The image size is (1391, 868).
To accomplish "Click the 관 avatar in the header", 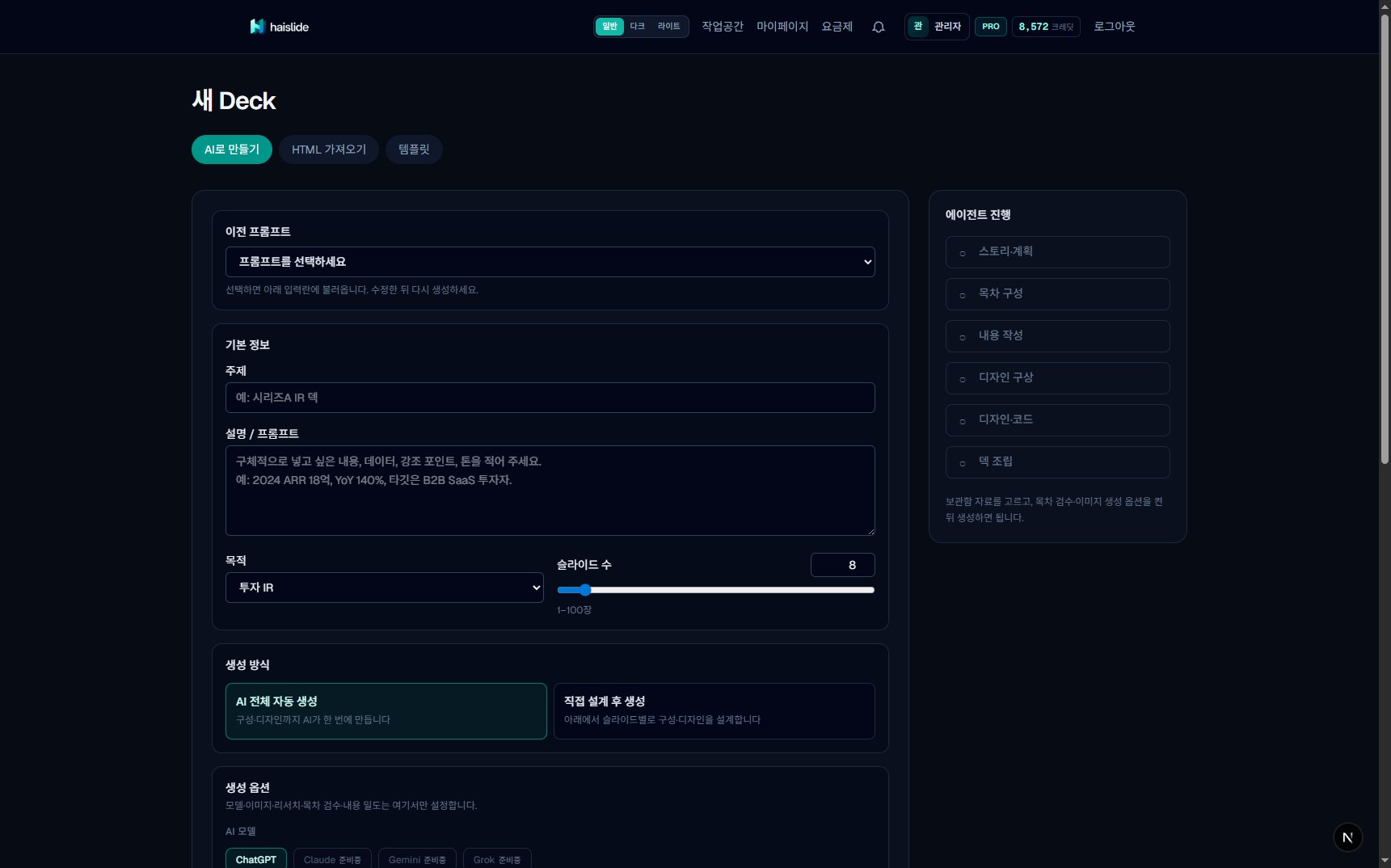I will point(918,27).
